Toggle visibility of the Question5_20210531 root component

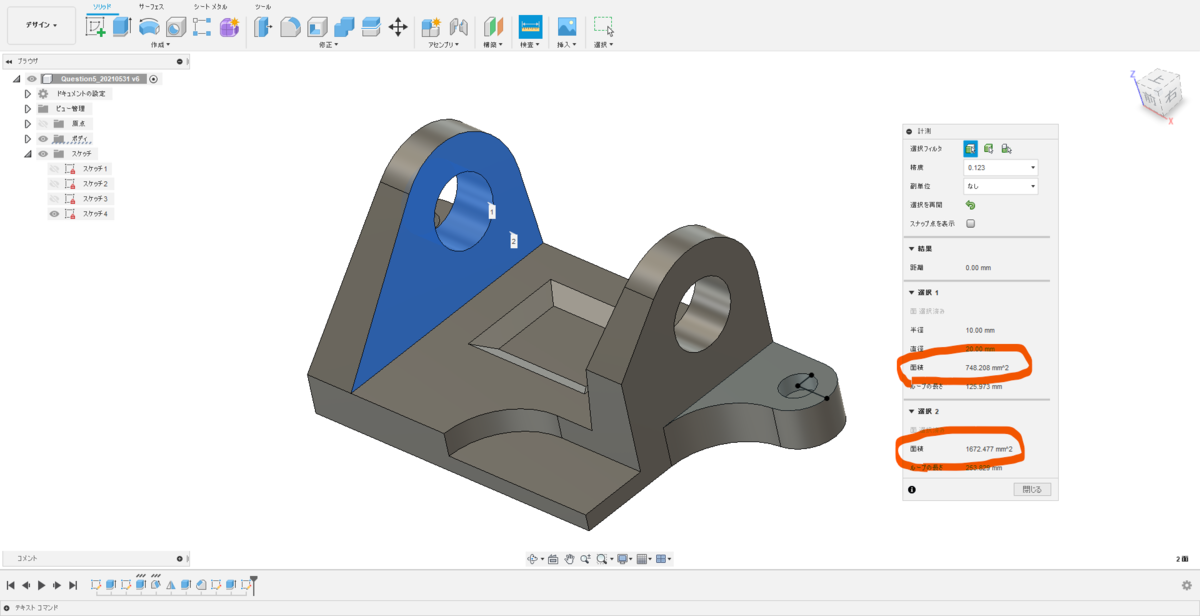pos(32,79)
